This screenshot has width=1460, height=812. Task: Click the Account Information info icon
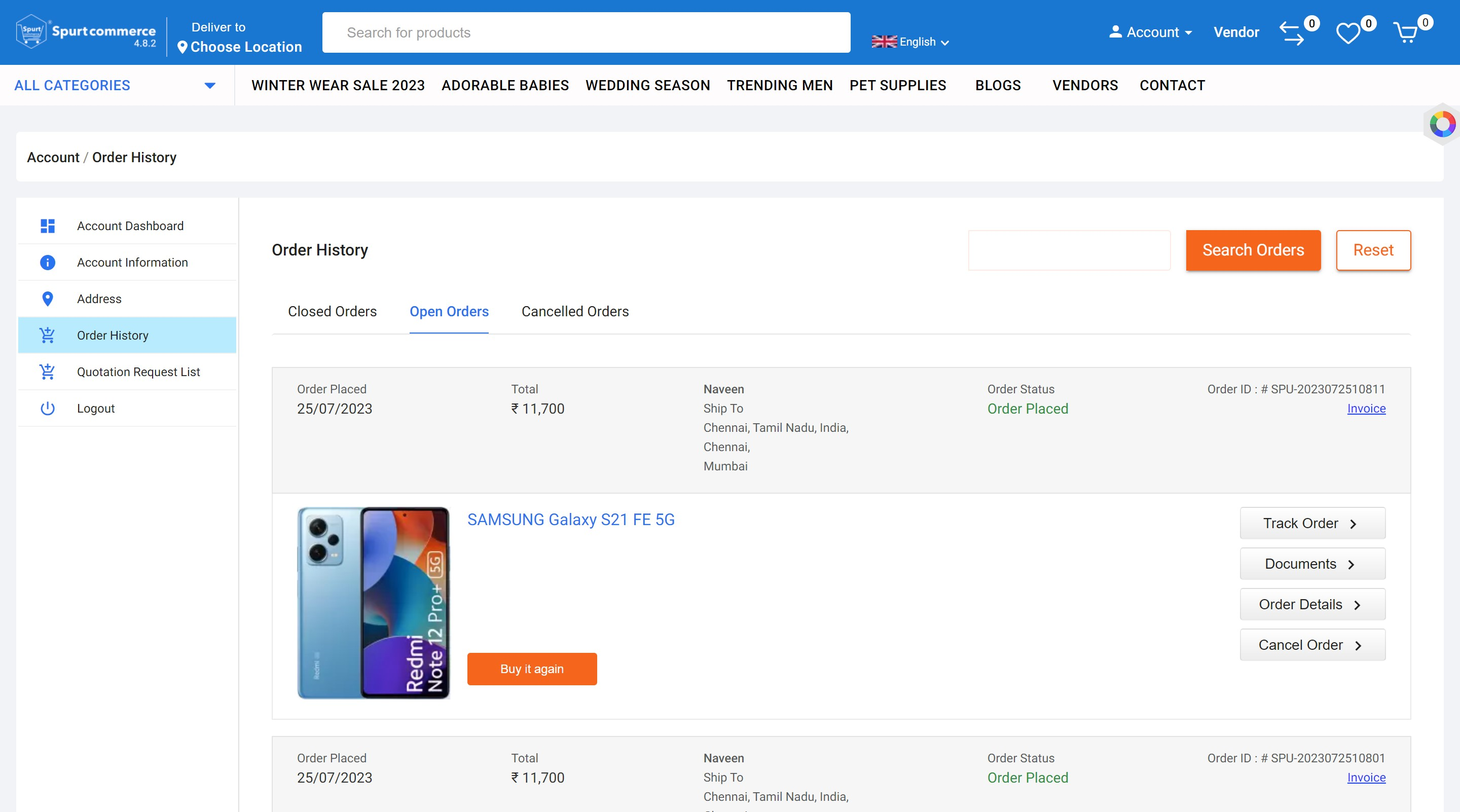coord(48,263)
